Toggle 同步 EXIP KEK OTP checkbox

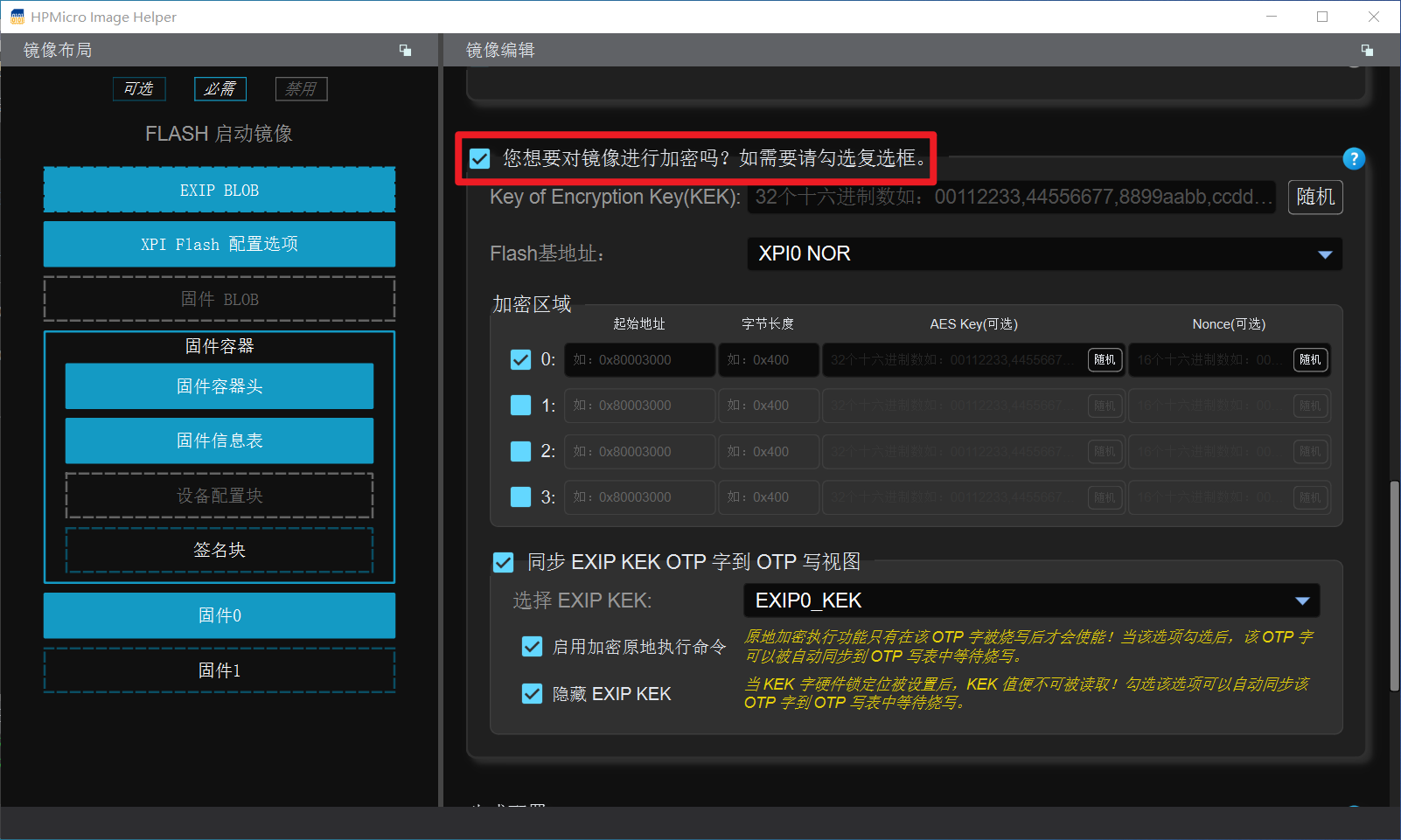pos(503,562)
